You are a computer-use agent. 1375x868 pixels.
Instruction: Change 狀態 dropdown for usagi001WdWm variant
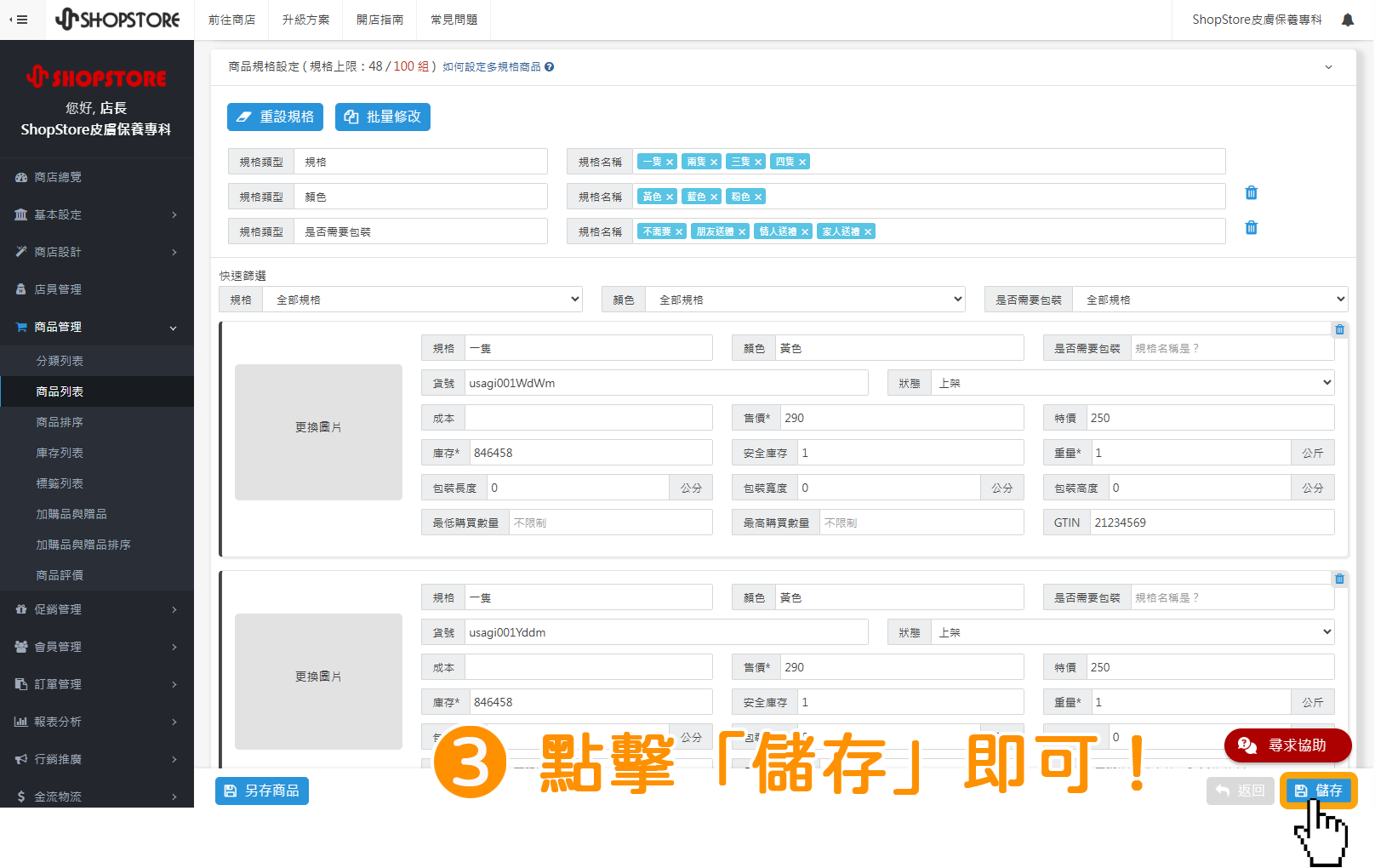1133,383
